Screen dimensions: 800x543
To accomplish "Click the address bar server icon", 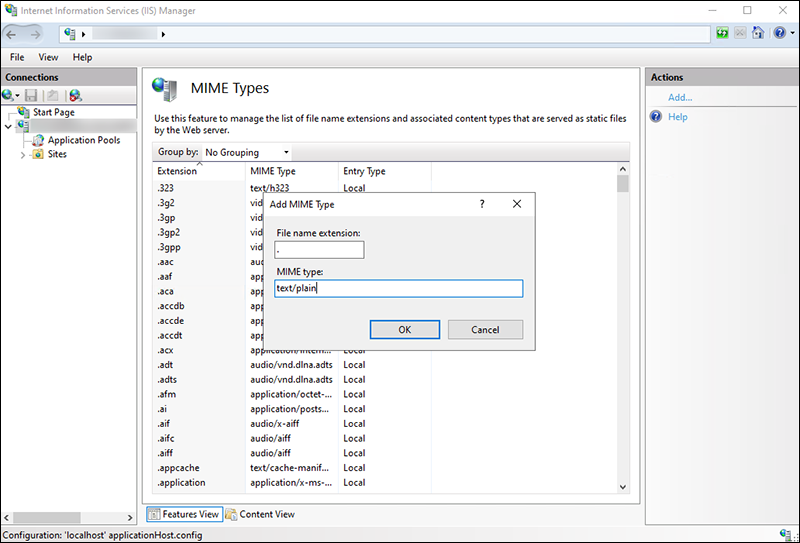I will coord(70,34).
